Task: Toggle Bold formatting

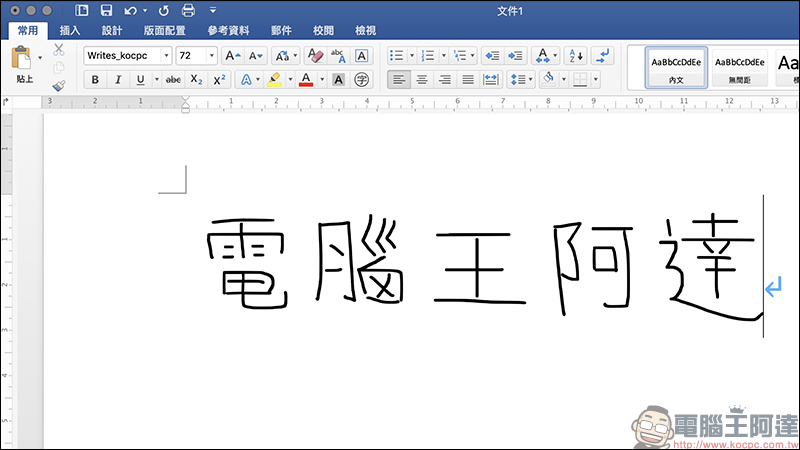Action: click(x=95, y=79)
